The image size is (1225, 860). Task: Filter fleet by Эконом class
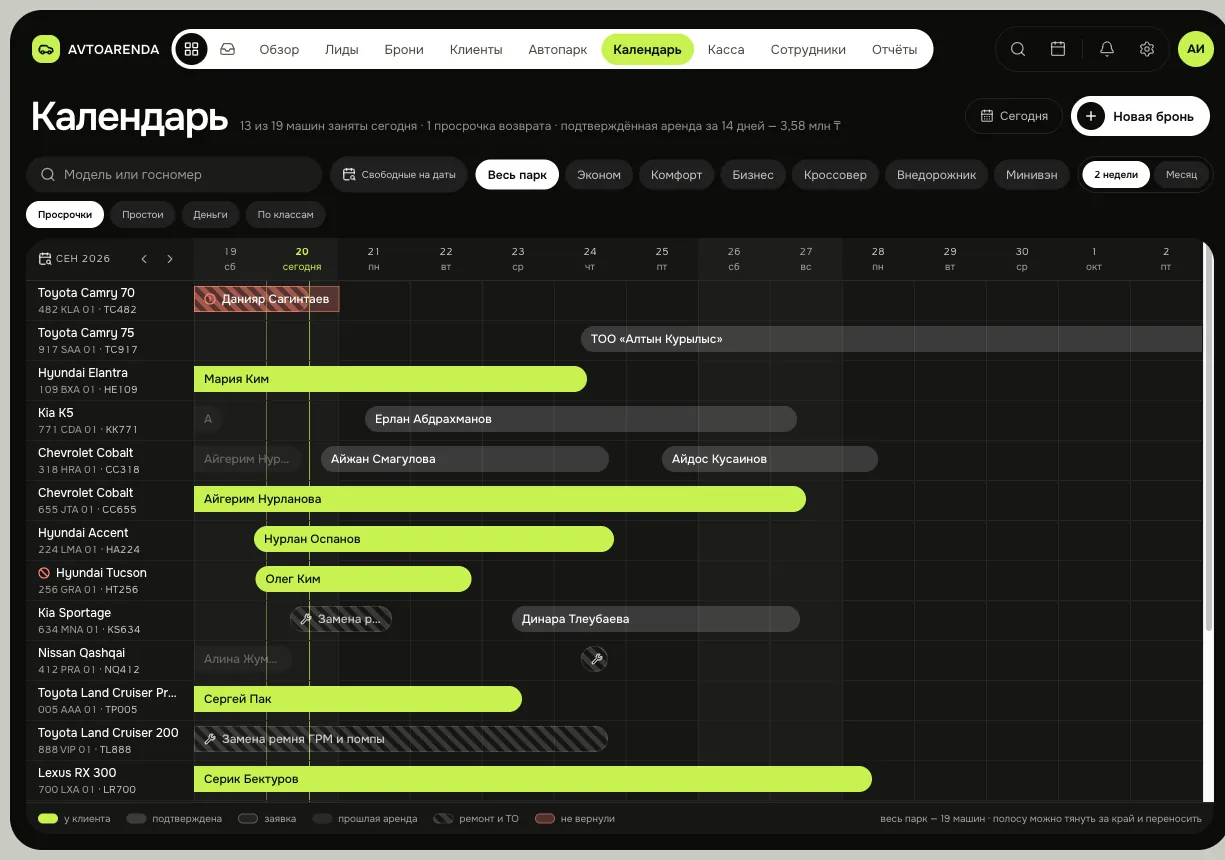point(599,174)
